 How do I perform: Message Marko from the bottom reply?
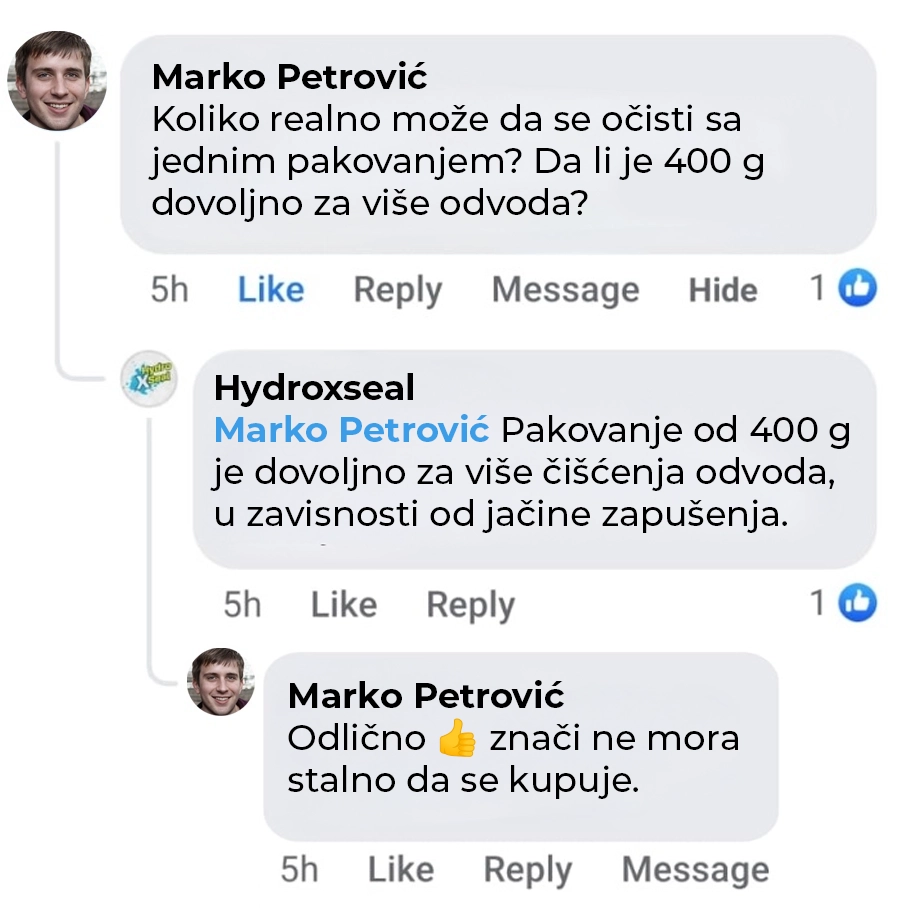(x=695, y=870)
